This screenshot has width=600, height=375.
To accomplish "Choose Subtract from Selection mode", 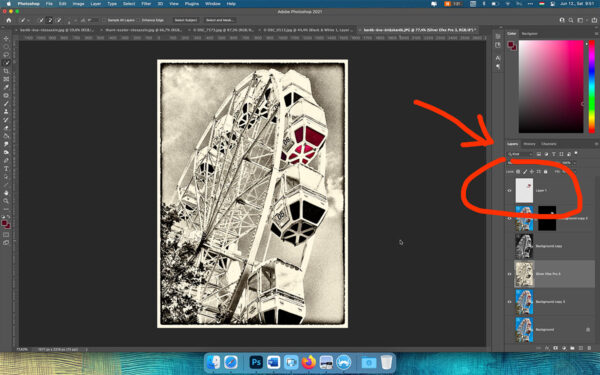I will (59, 20).
